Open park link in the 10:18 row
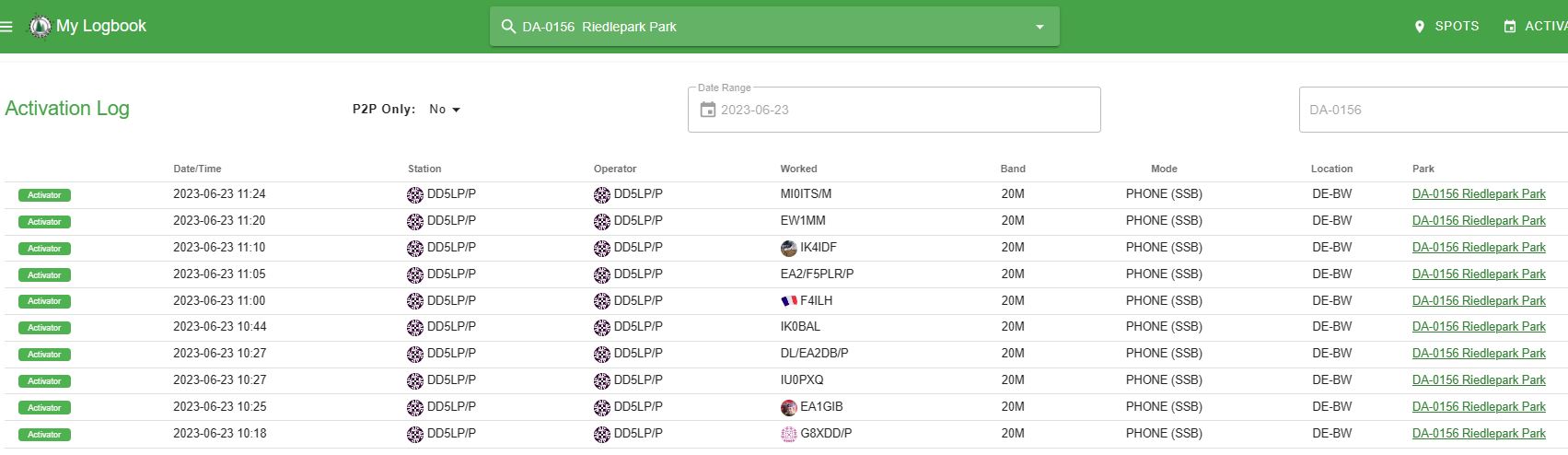This screenshot has width=1568, height=455. (x=1478, y=434)
